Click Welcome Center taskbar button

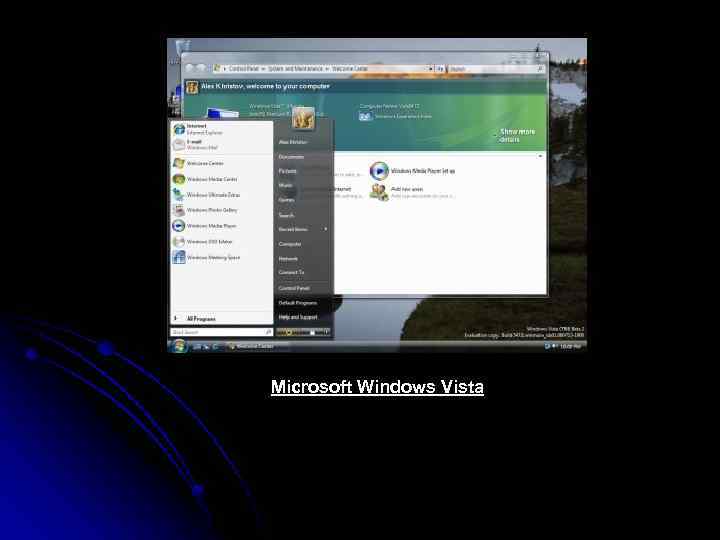[257, 346]
